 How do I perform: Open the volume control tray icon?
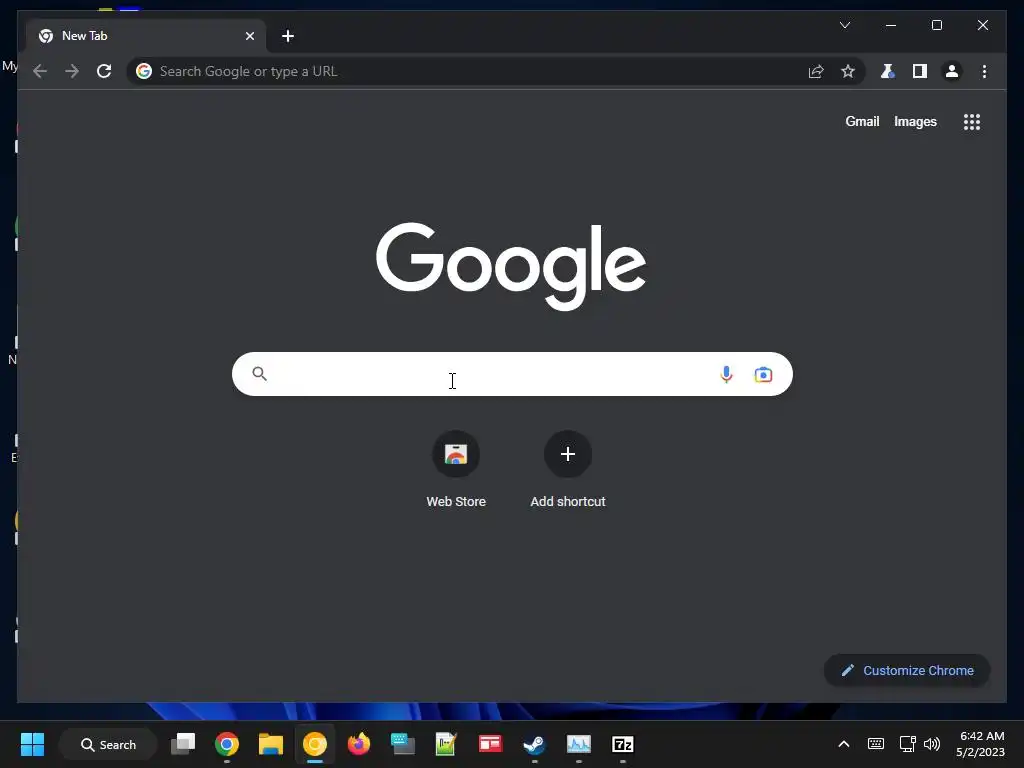(x=932, y=744)
